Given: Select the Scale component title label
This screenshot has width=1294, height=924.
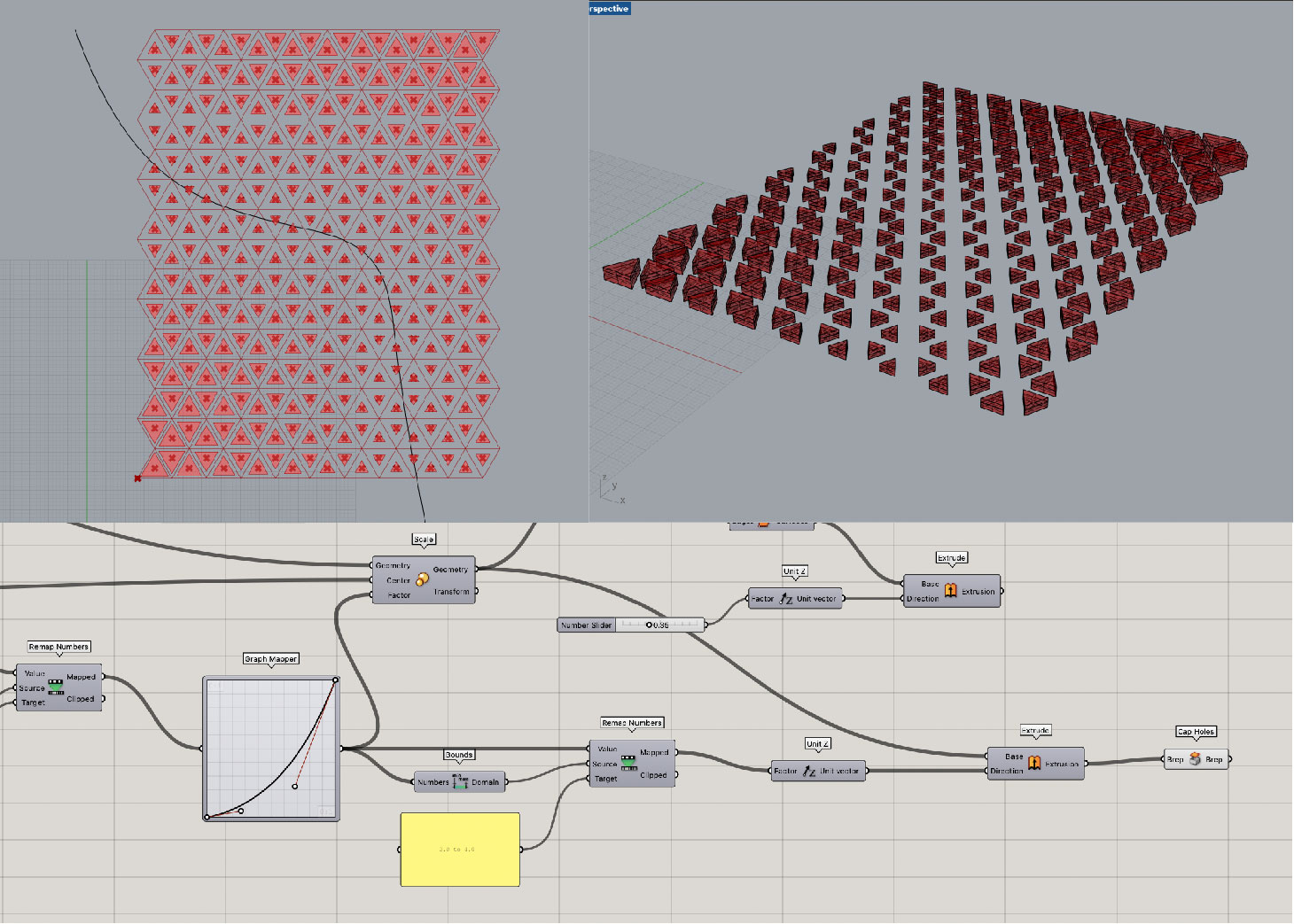Looking at the screenshot, I should (424, 540).
